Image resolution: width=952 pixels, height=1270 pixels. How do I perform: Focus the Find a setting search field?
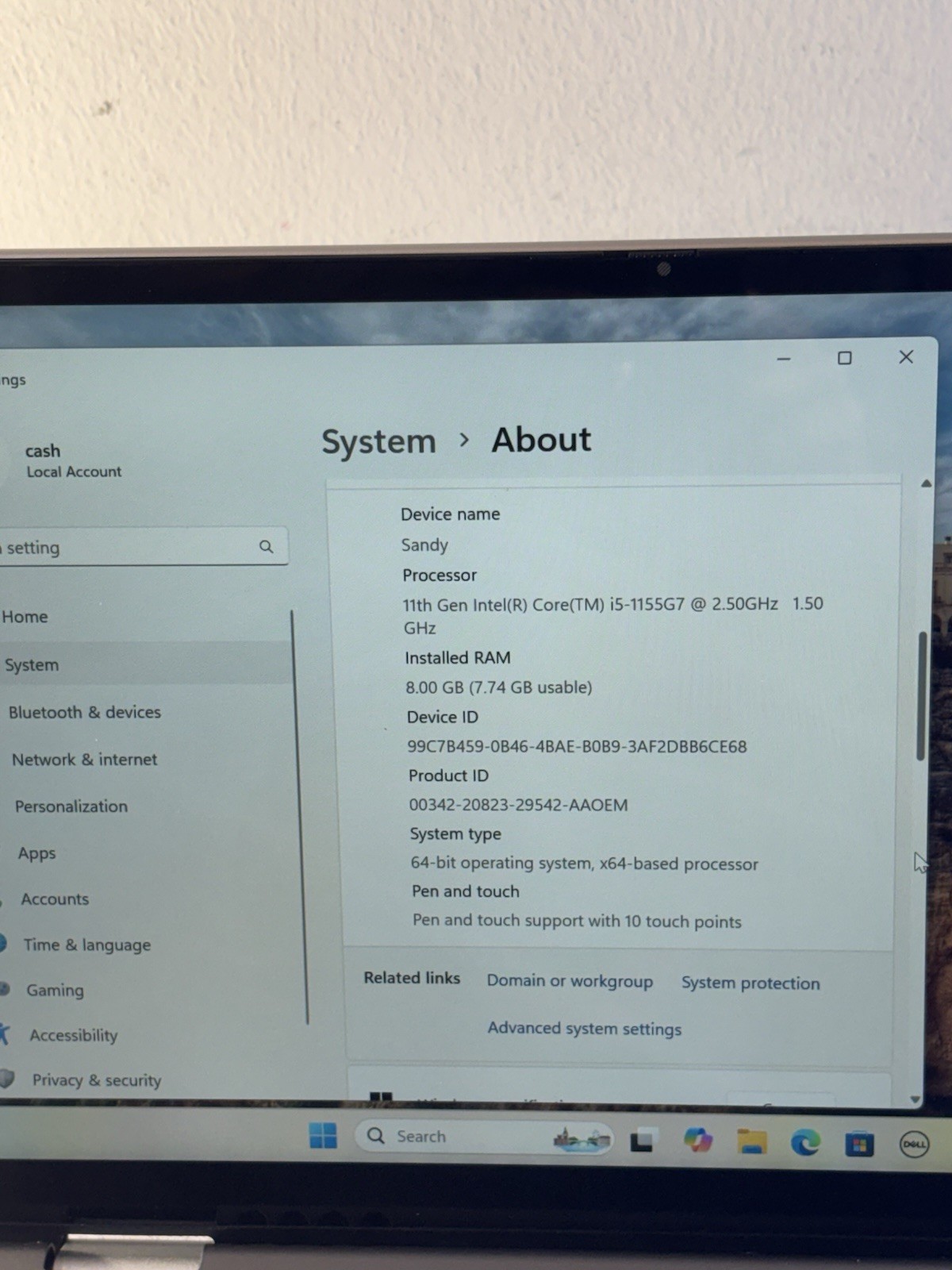[x=143, y=547]
